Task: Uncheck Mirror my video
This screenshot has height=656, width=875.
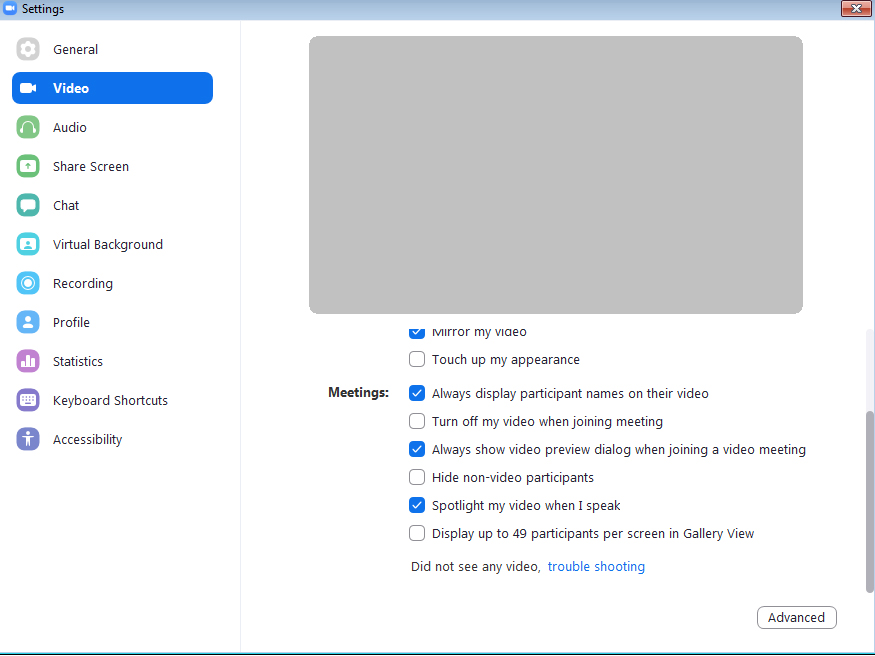Action: coord(417,332)
